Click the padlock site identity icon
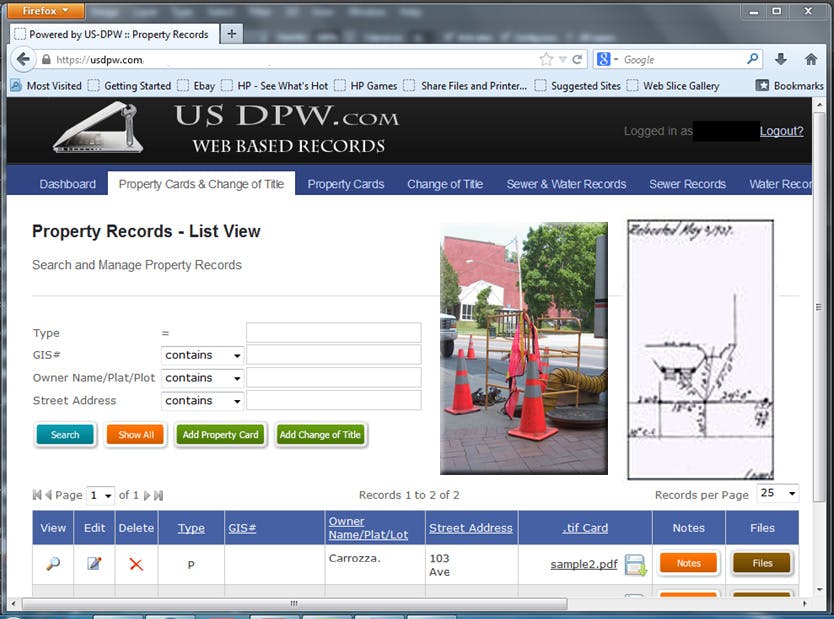This screenshot has height=619, width=834. point(46,60)
